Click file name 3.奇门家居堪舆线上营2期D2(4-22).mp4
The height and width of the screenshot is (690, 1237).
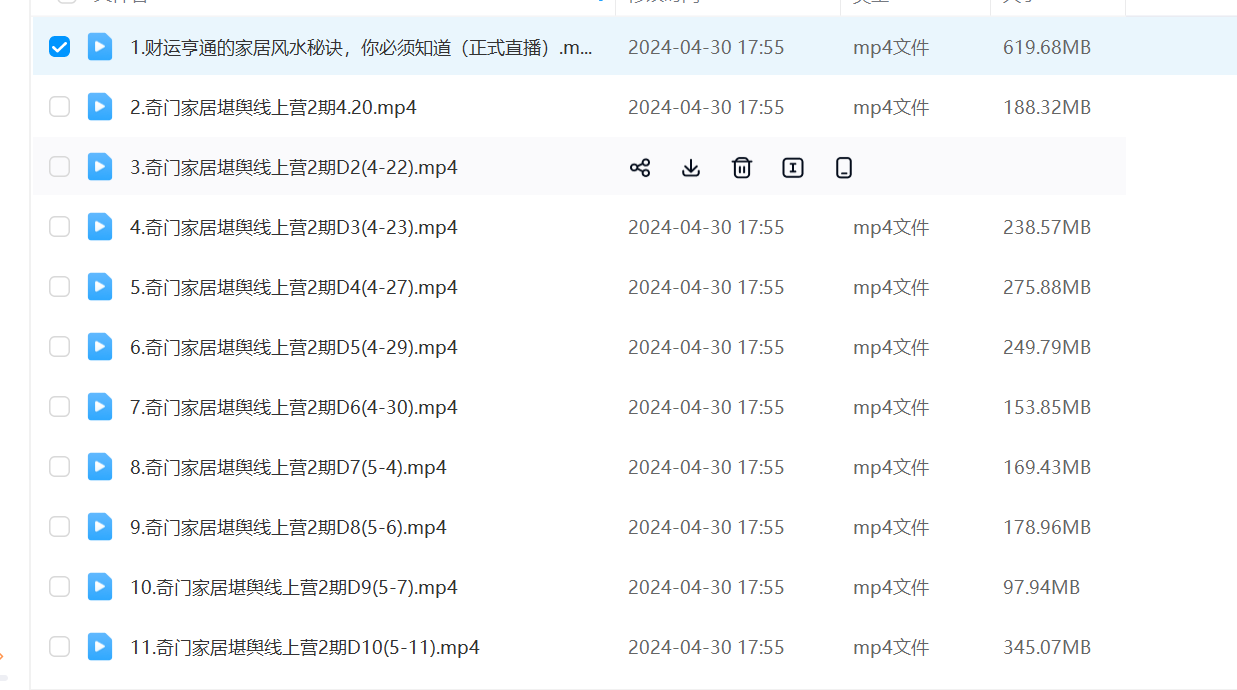point(293,167)
